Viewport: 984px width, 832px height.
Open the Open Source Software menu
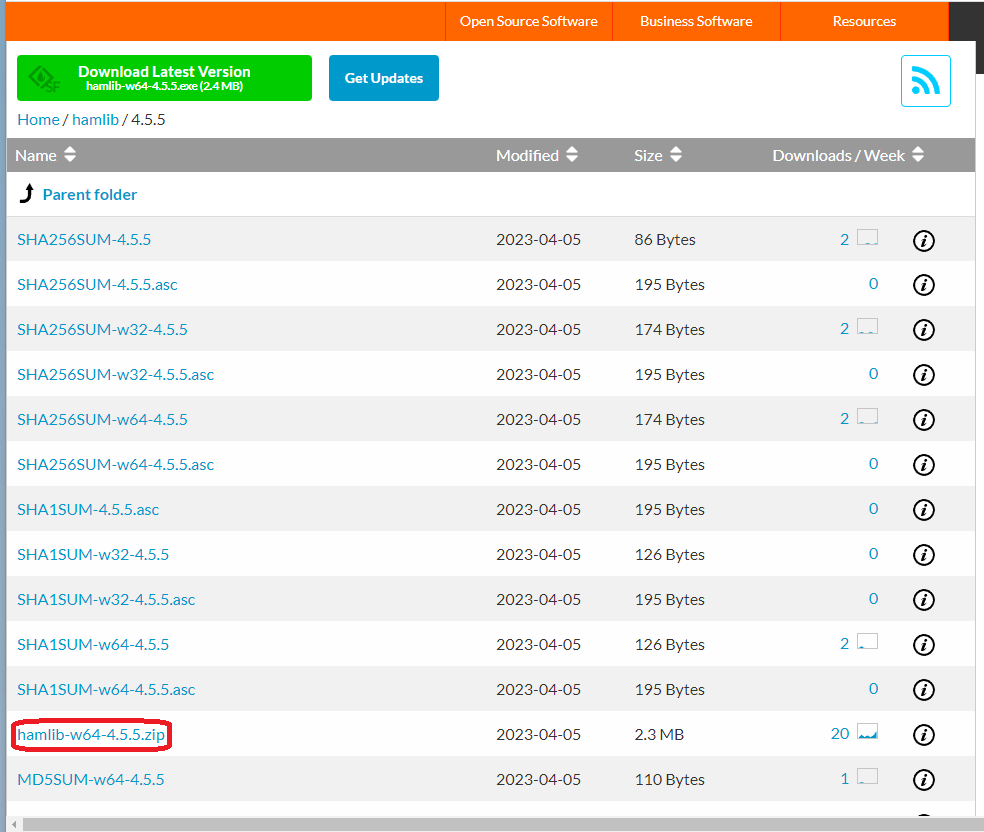click(x=528, y=21)
